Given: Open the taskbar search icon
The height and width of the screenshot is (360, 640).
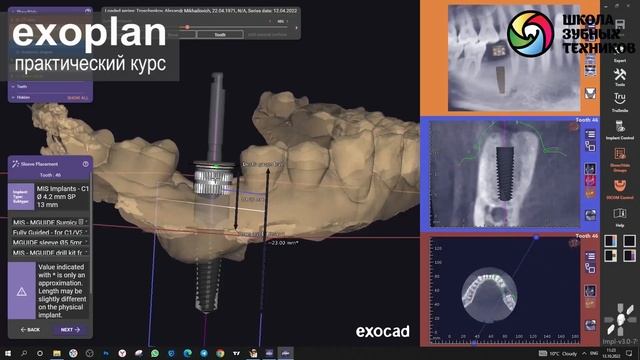Looking at the screenshot, I should pyautogui.click(x=24, y=353).
